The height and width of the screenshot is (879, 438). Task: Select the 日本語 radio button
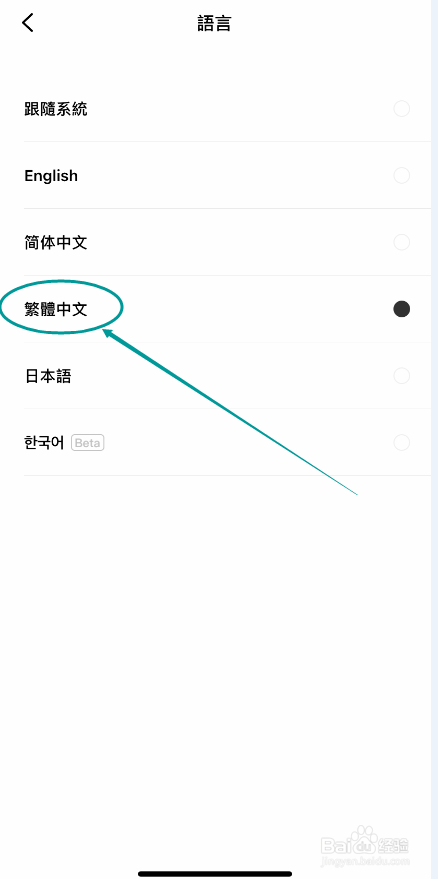pyautogui.click(x=402, y=376)
